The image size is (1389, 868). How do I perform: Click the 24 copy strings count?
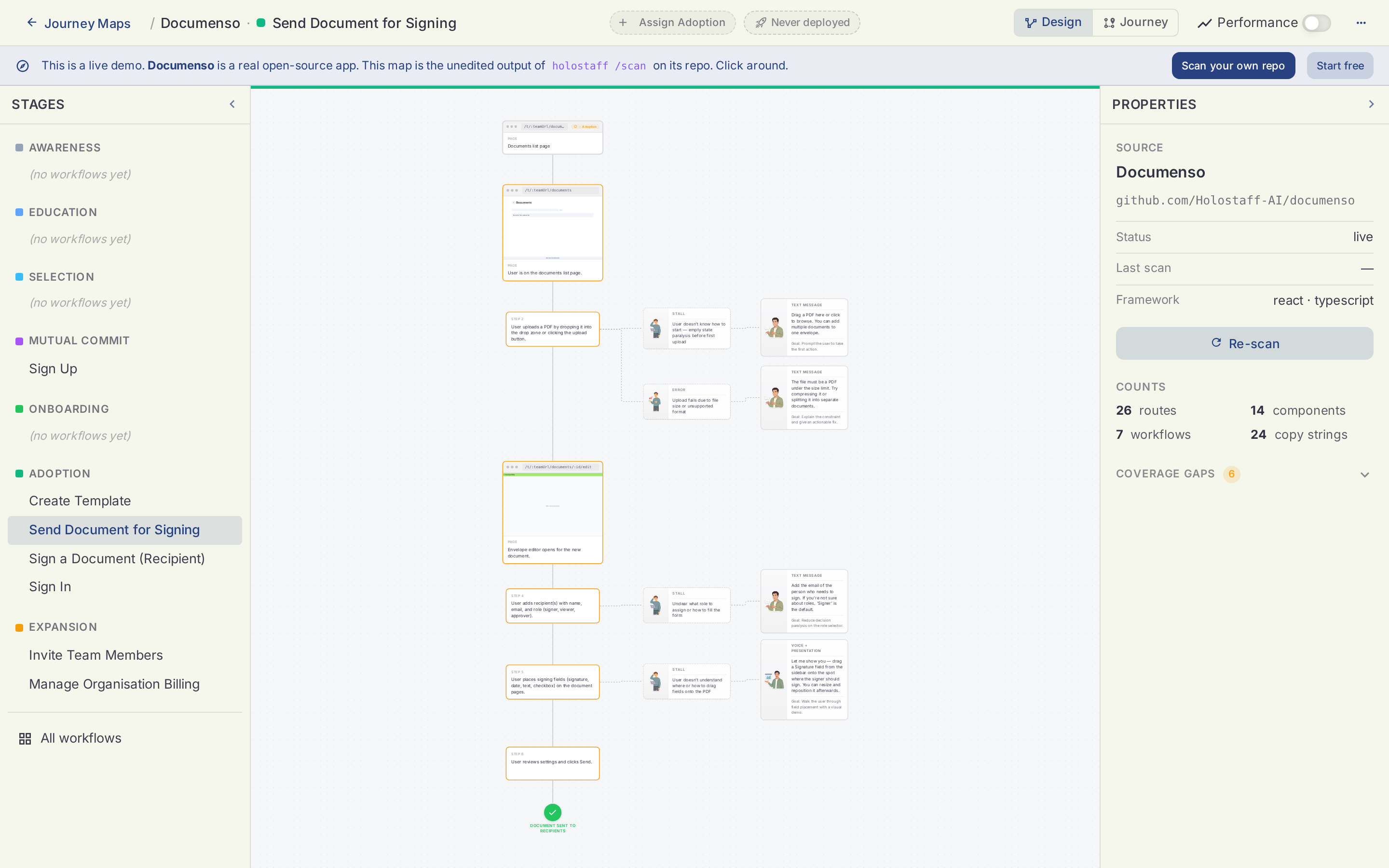[x=1298, y=434]
